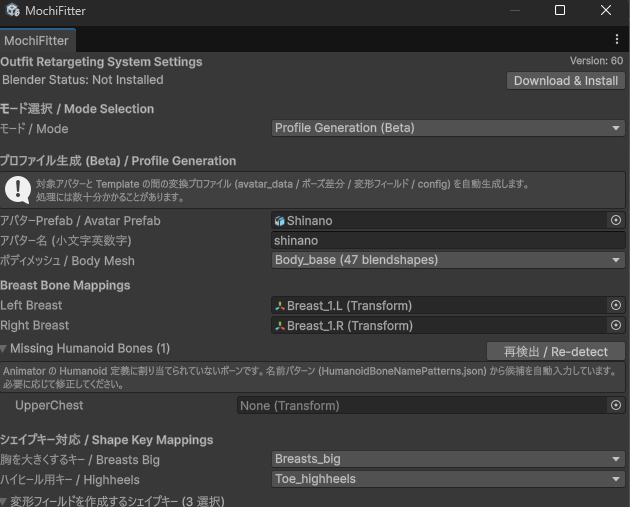Click the MochiFitter window title icon
The height and width of the screenshot is (507, 630).
(13, 10)
